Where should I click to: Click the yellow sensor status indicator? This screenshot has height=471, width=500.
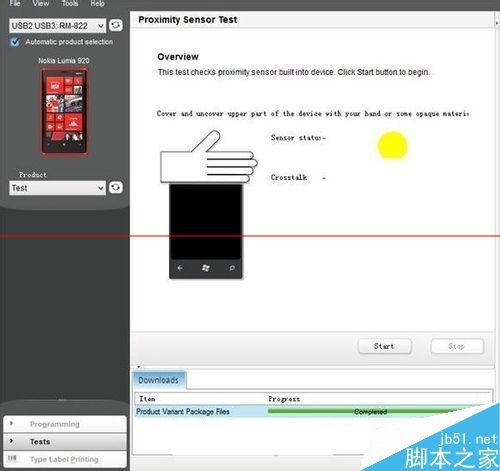[x=392, y=146]
